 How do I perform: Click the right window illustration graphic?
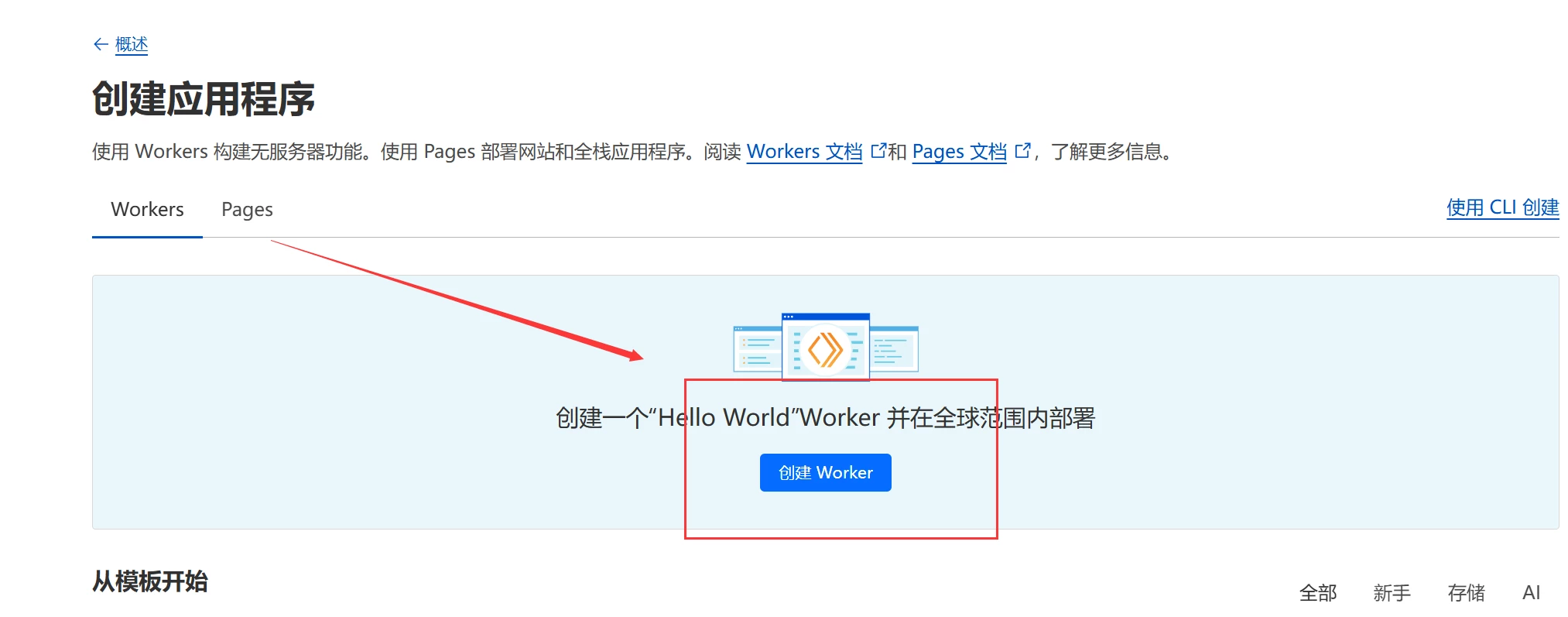(x=894, y=349)
